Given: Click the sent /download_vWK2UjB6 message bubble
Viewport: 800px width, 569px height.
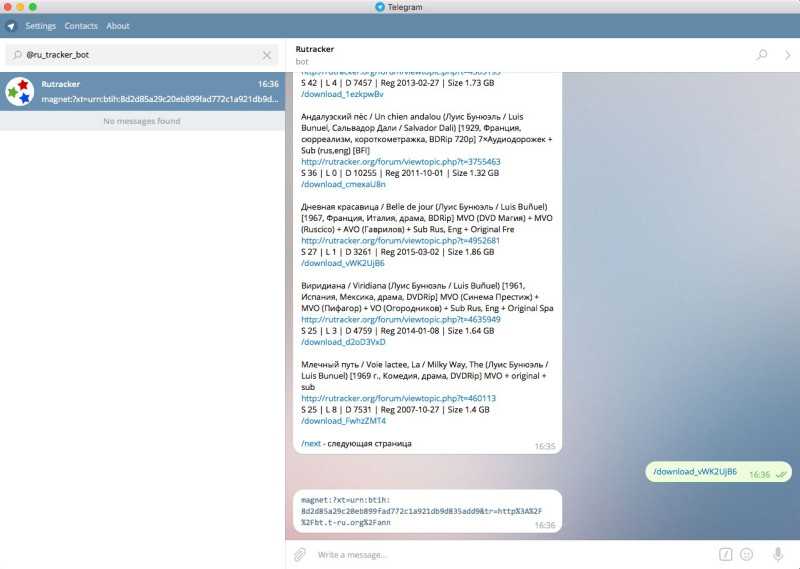Looking at the screenshot, I should (x=718, y=472).
